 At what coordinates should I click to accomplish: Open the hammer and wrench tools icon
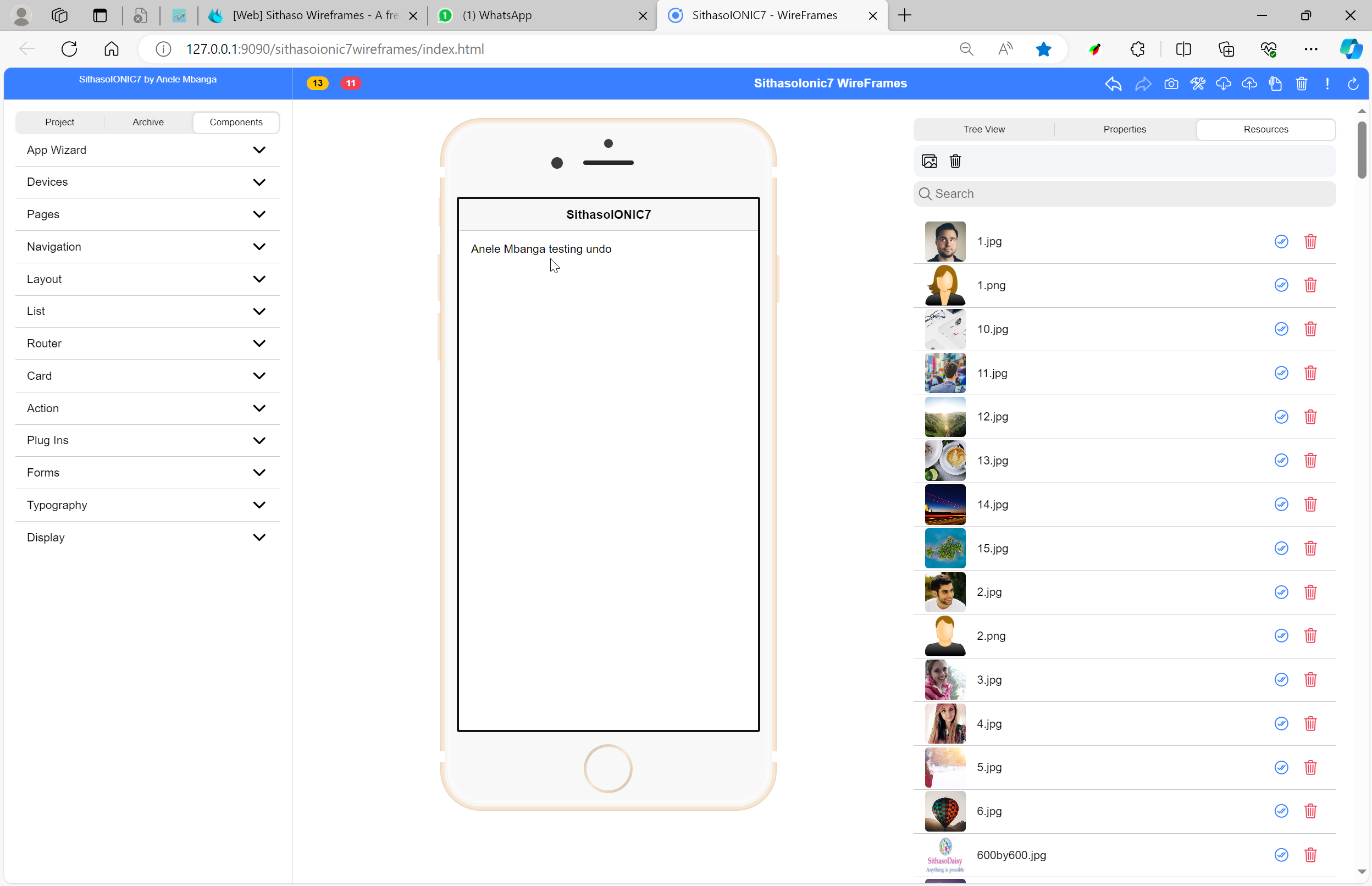point(1198,84)
